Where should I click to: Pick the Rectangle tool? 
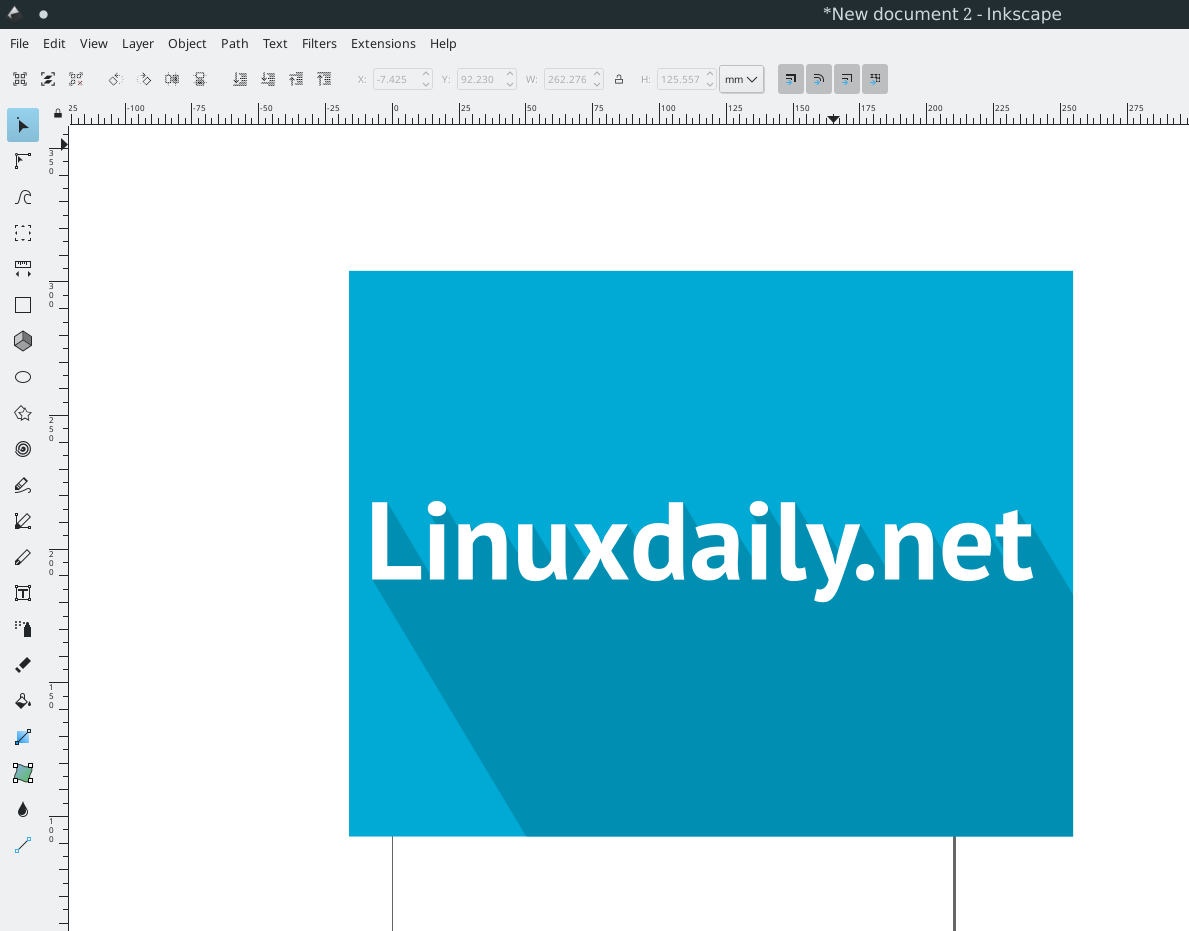pyautogui.click(x=22, y=305)
